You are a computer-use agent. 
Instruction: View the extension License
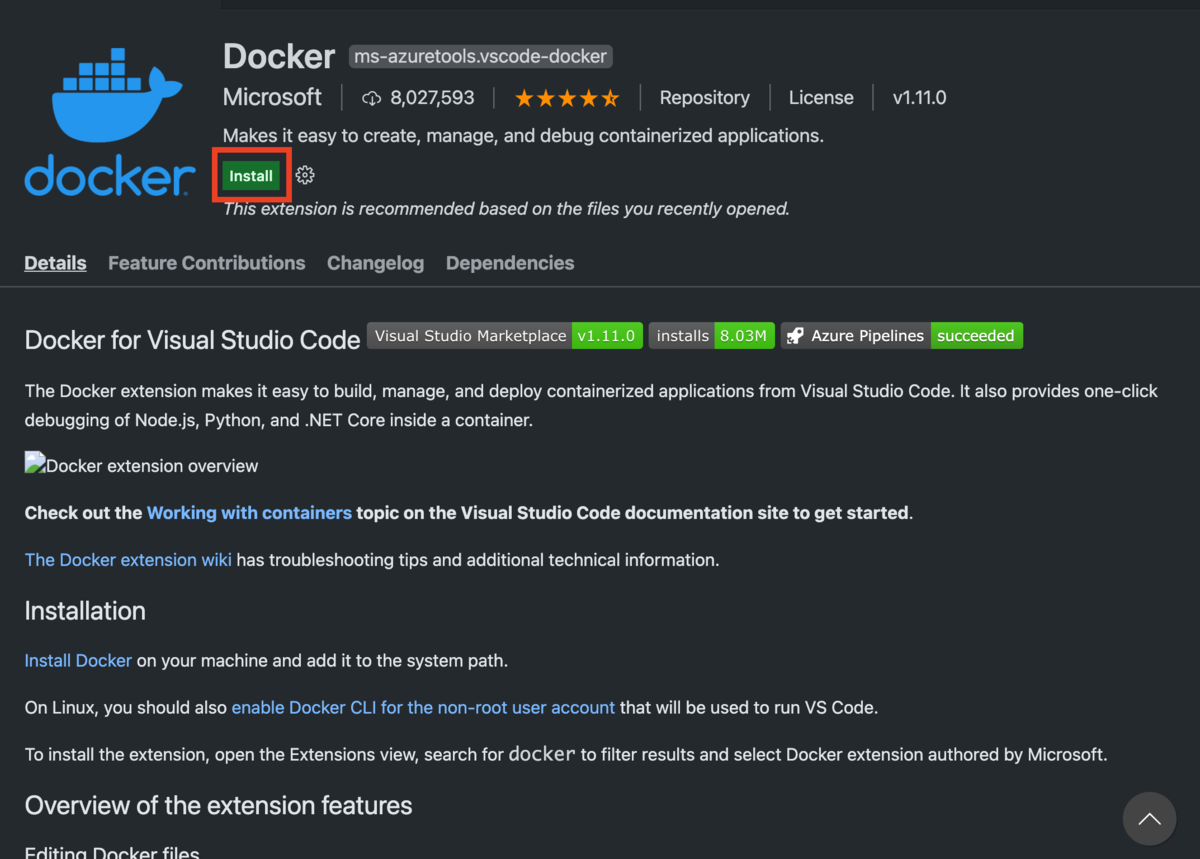[821, 97]
